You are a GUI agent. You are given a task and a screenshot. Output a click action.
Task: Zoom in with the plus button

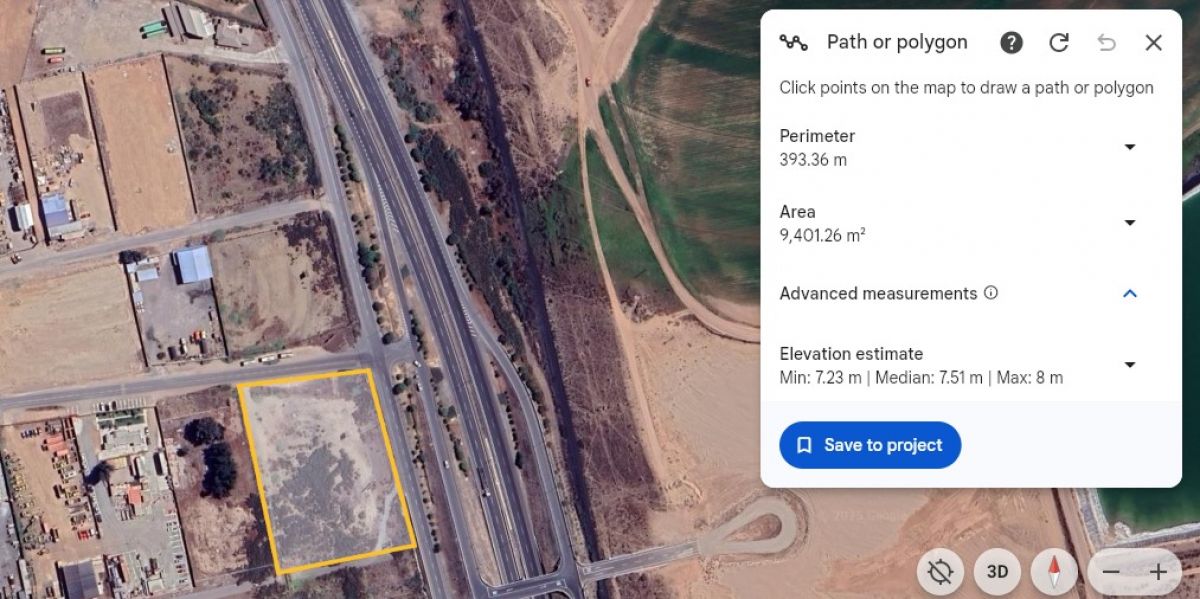1159,572
